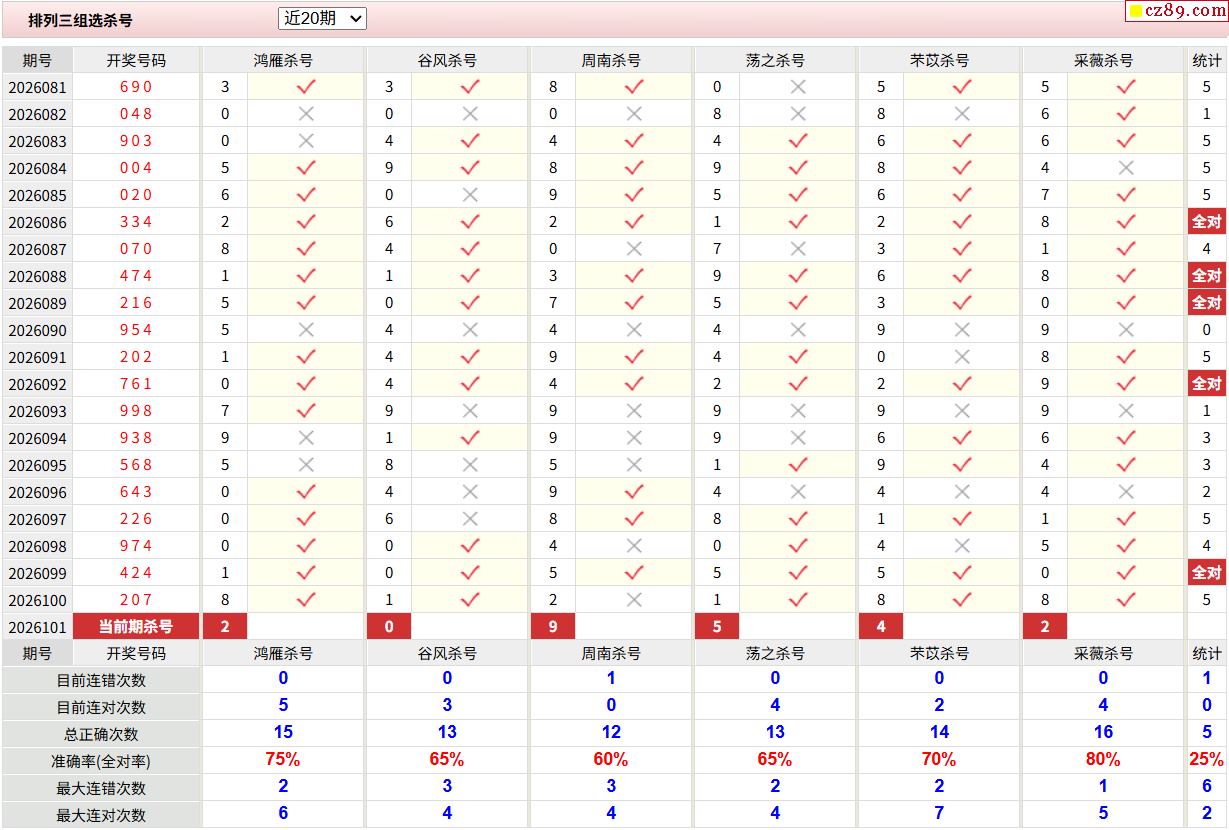Click the 全对 badge in row 2026086
Image resolution: width=1229 pixels, height=830 pixels.
[1206, 222]
